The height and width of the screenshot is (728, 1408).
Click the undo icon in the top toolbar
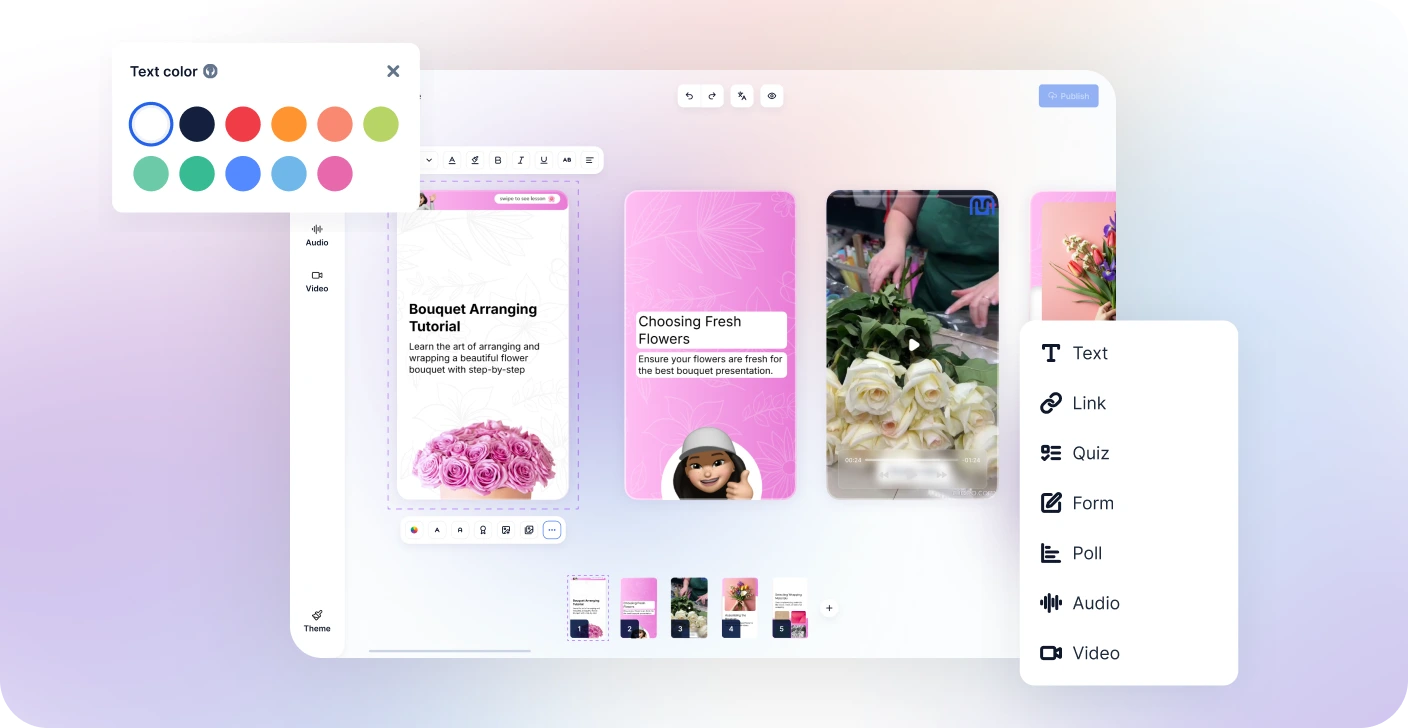[688, 96]
